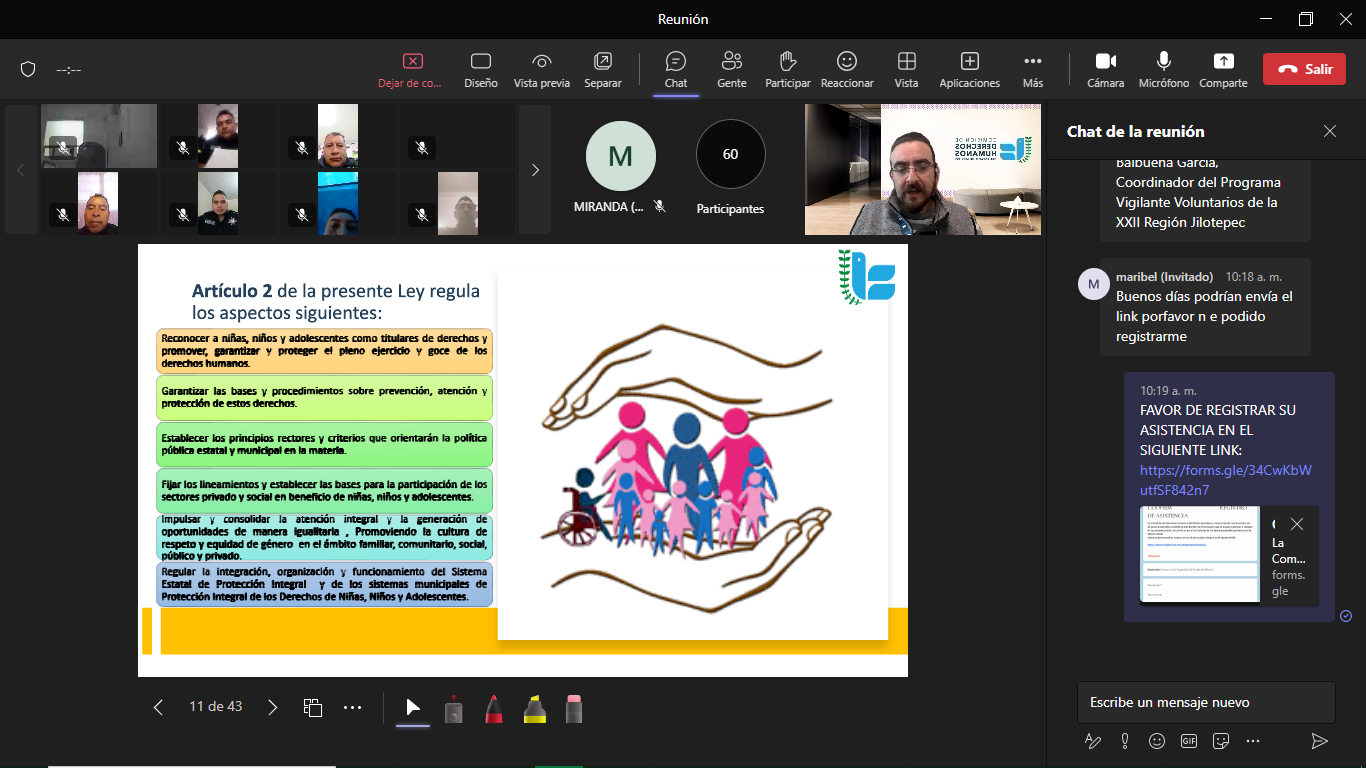
Task: Open slide grid view icon
Action: click(x=312, y=707)
